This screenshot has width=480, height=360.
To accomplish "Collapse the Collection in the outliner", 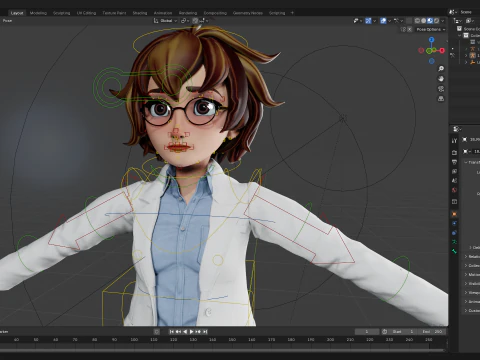I will [460, 35].
